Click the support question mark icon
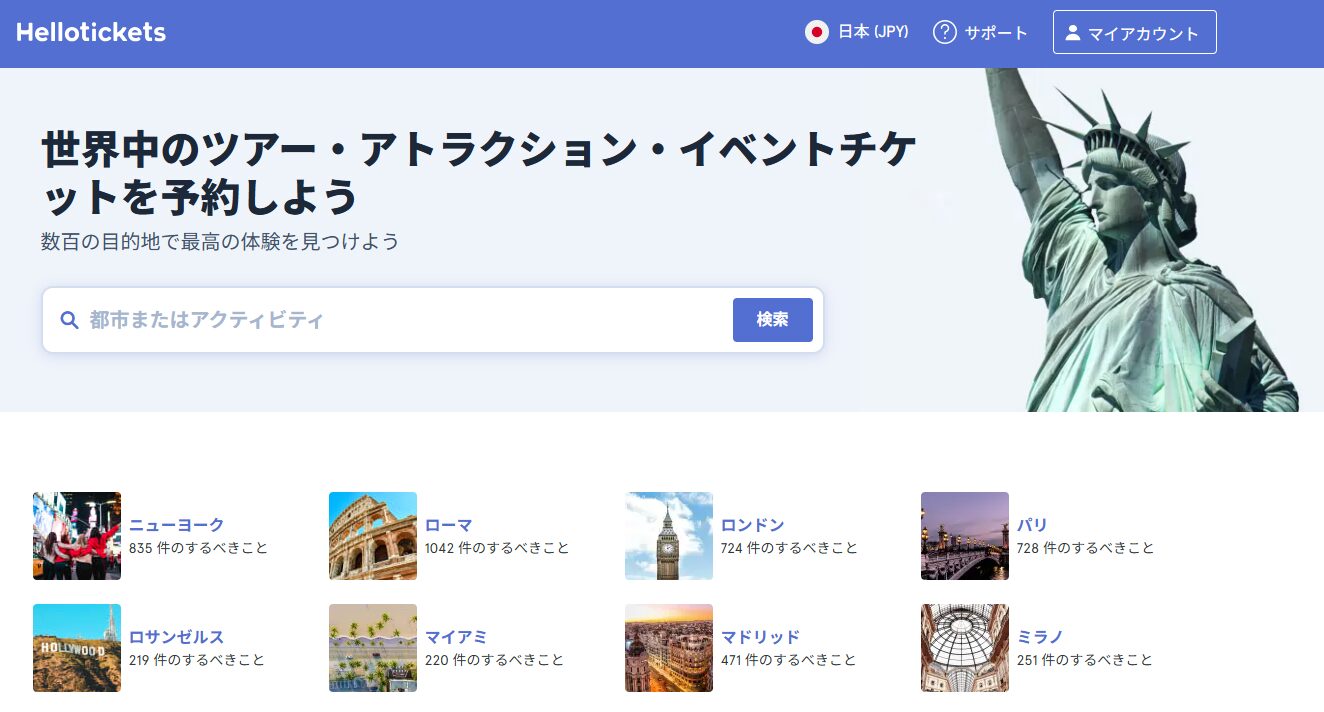This screenshot has width=1324, height=712. tap(944, 32)
